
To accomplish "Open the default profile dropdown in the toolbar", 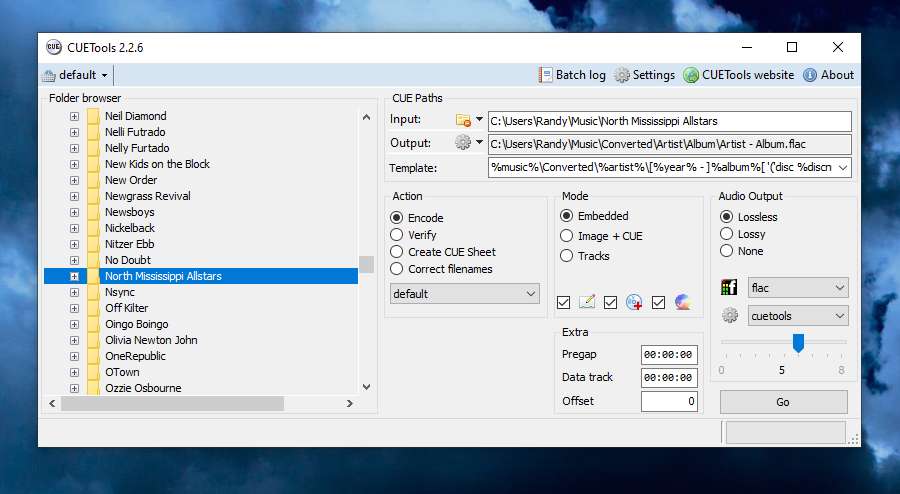I will [75, 75].
